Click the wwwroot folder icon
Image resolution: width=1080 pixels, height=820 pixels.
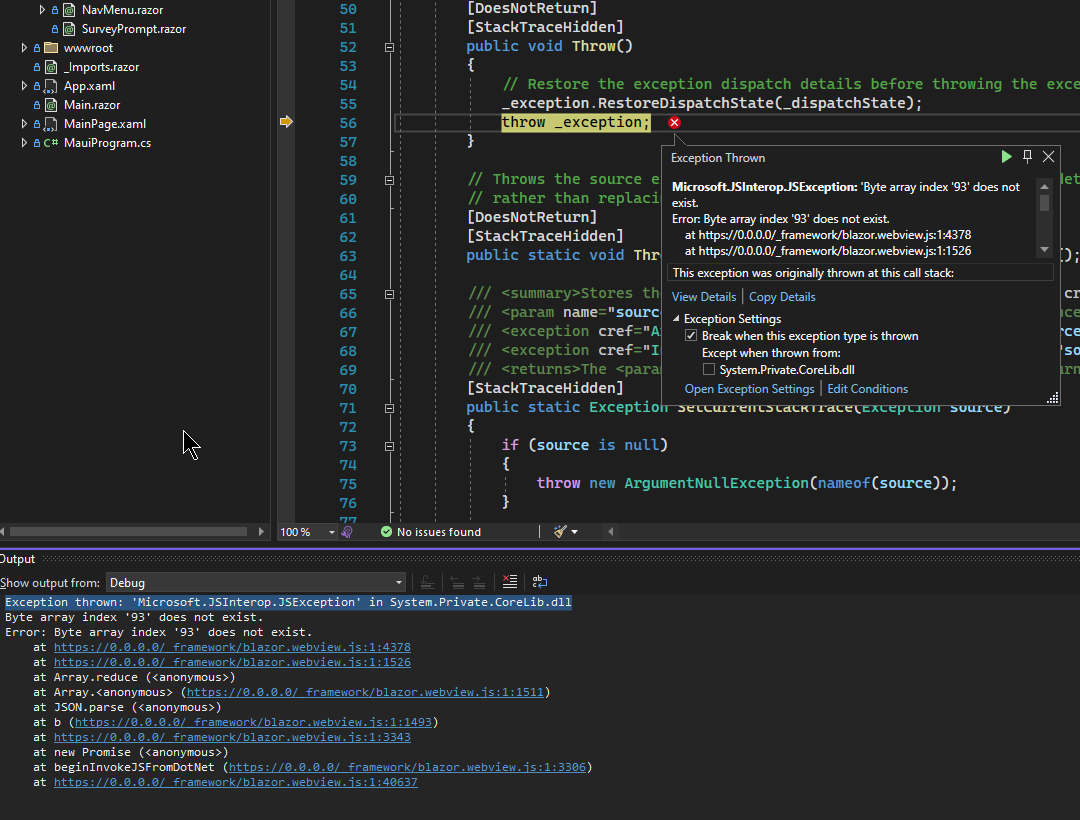(x=51, y=48)
